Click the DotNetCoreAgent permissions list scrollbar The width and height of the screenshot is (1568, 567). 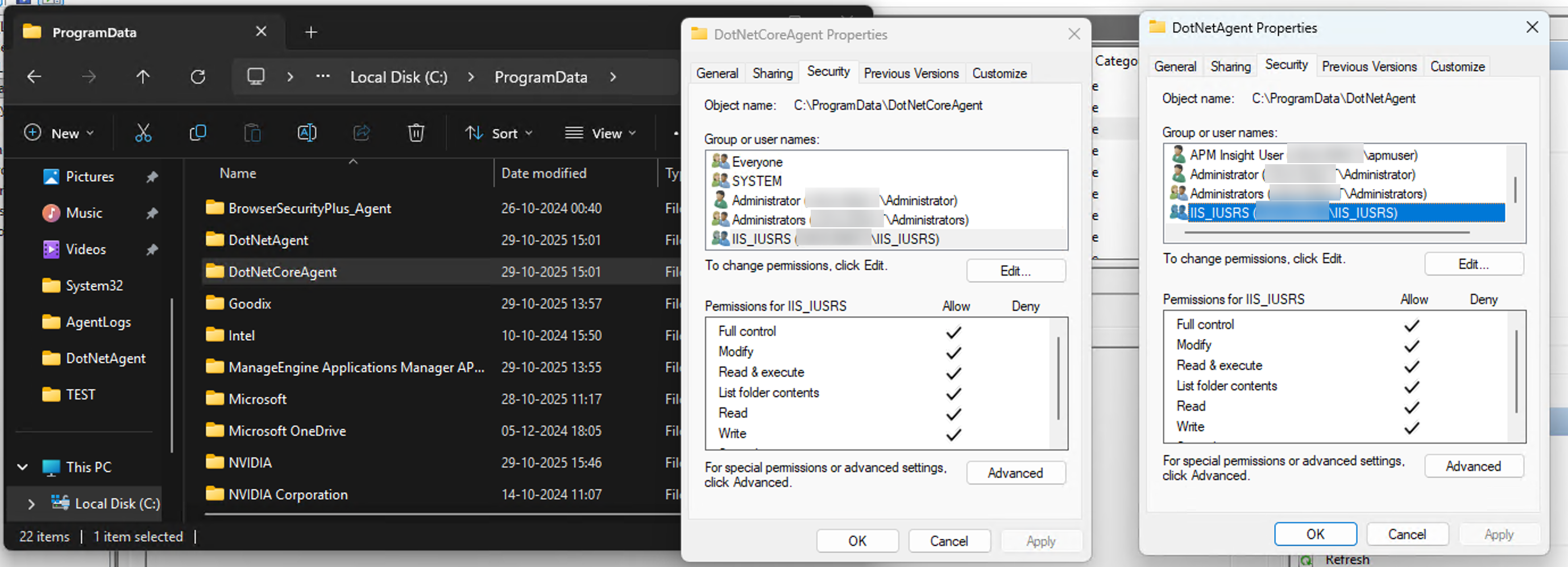click(x=1058, y=378)
